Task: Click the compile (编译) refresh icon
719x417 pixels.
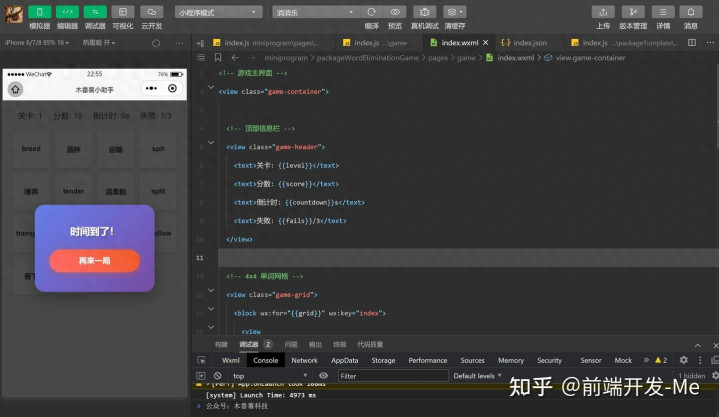Action: point(372,11)
